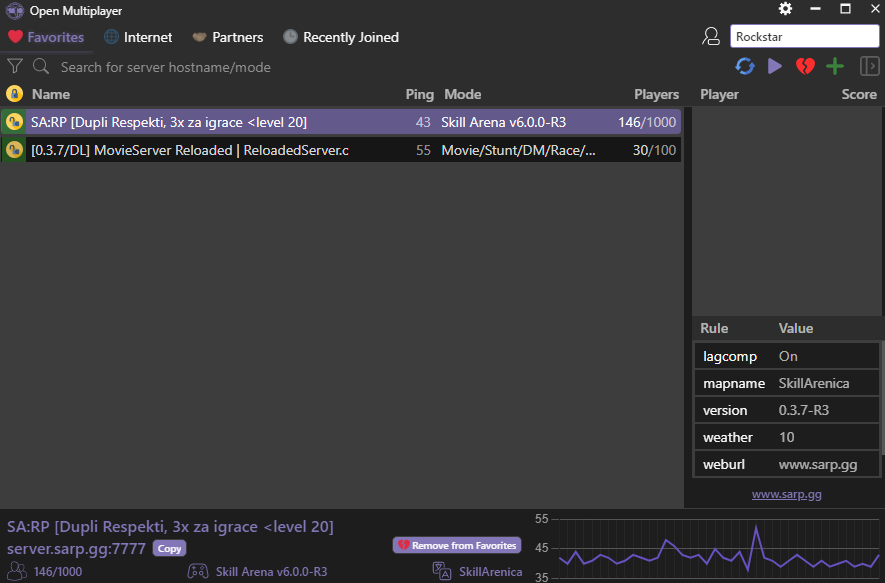The height and width of the screenshot is (583, 885).
Task: Click the Movie/Stunt/DM/Race mode cell
Action: tap(518, 150)
